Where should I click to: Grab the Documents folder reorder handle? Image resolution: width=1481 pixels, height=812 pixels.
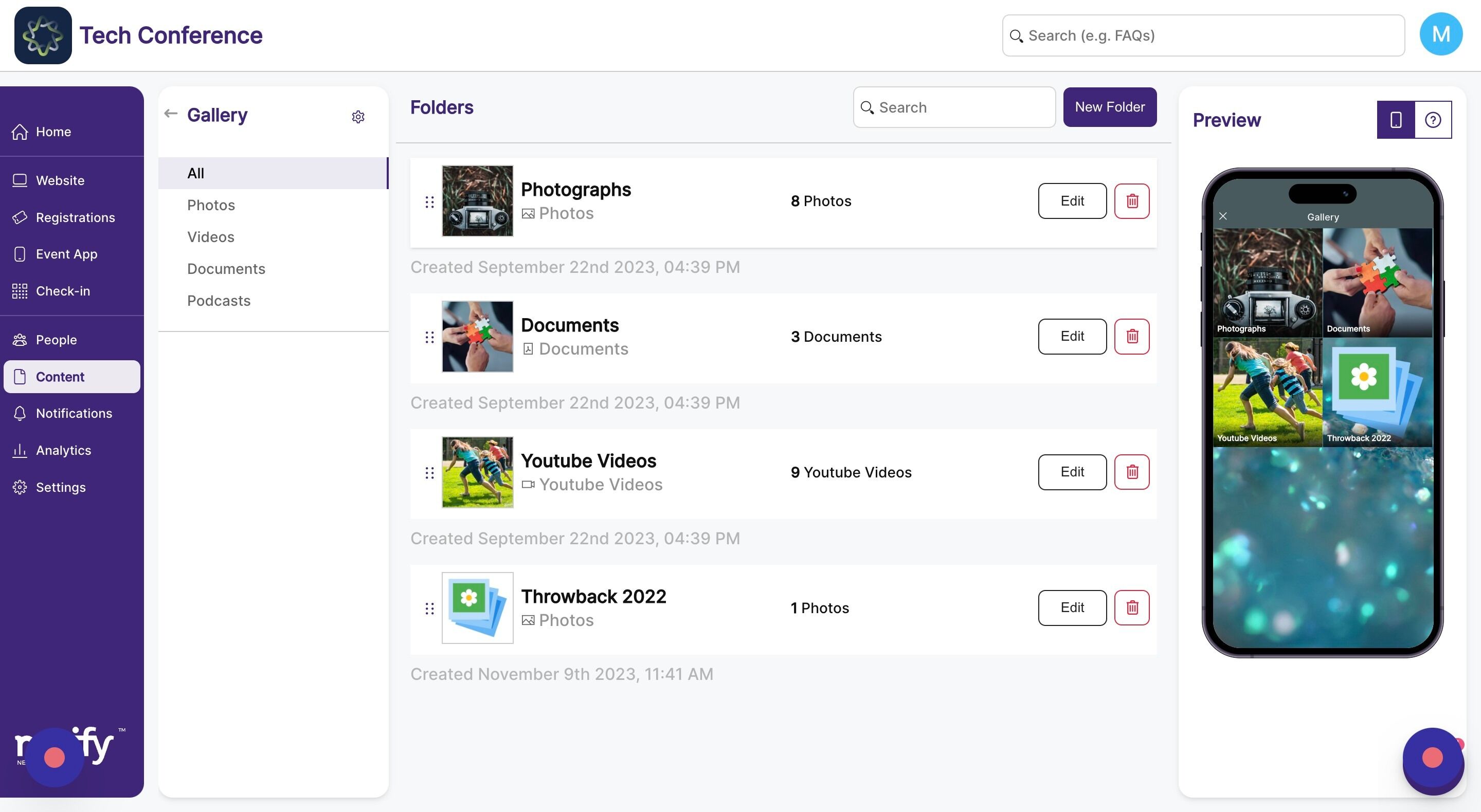(429, 337)
